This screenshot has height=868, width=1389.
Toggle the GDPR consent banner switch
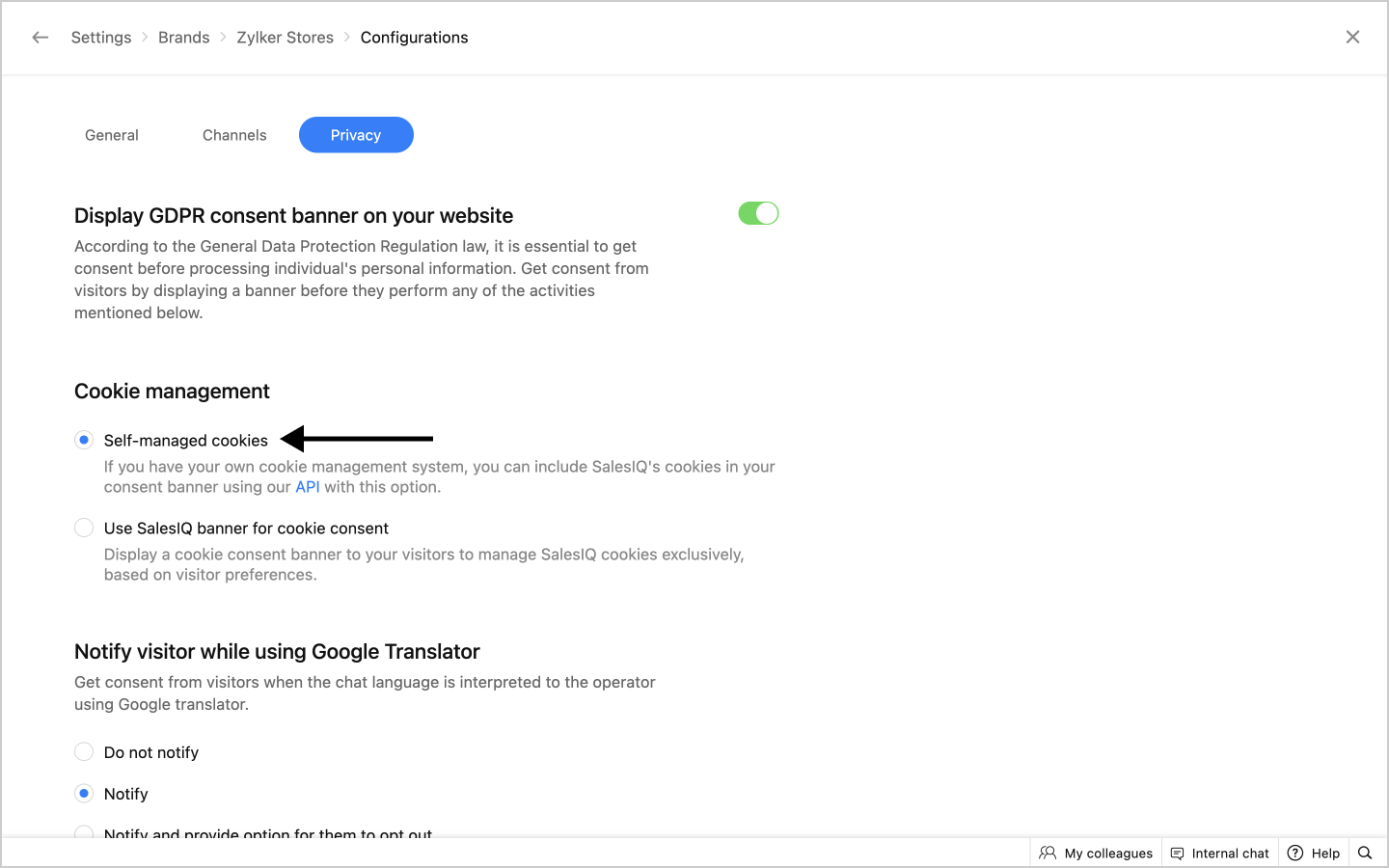pyautogui.click(x=758, y=213)
